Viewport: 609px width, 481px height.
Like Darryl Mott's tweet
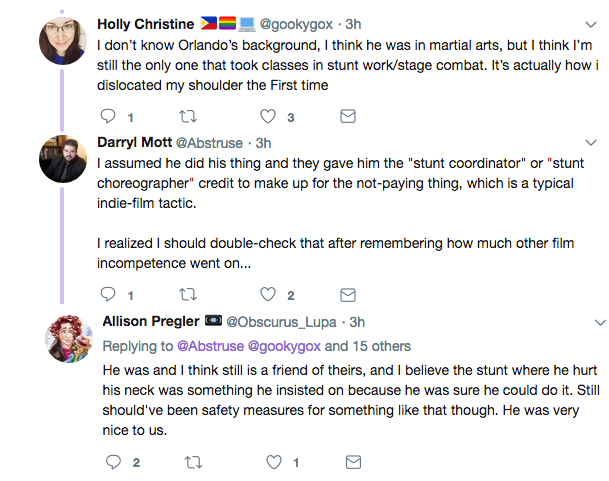coord(268,295)
